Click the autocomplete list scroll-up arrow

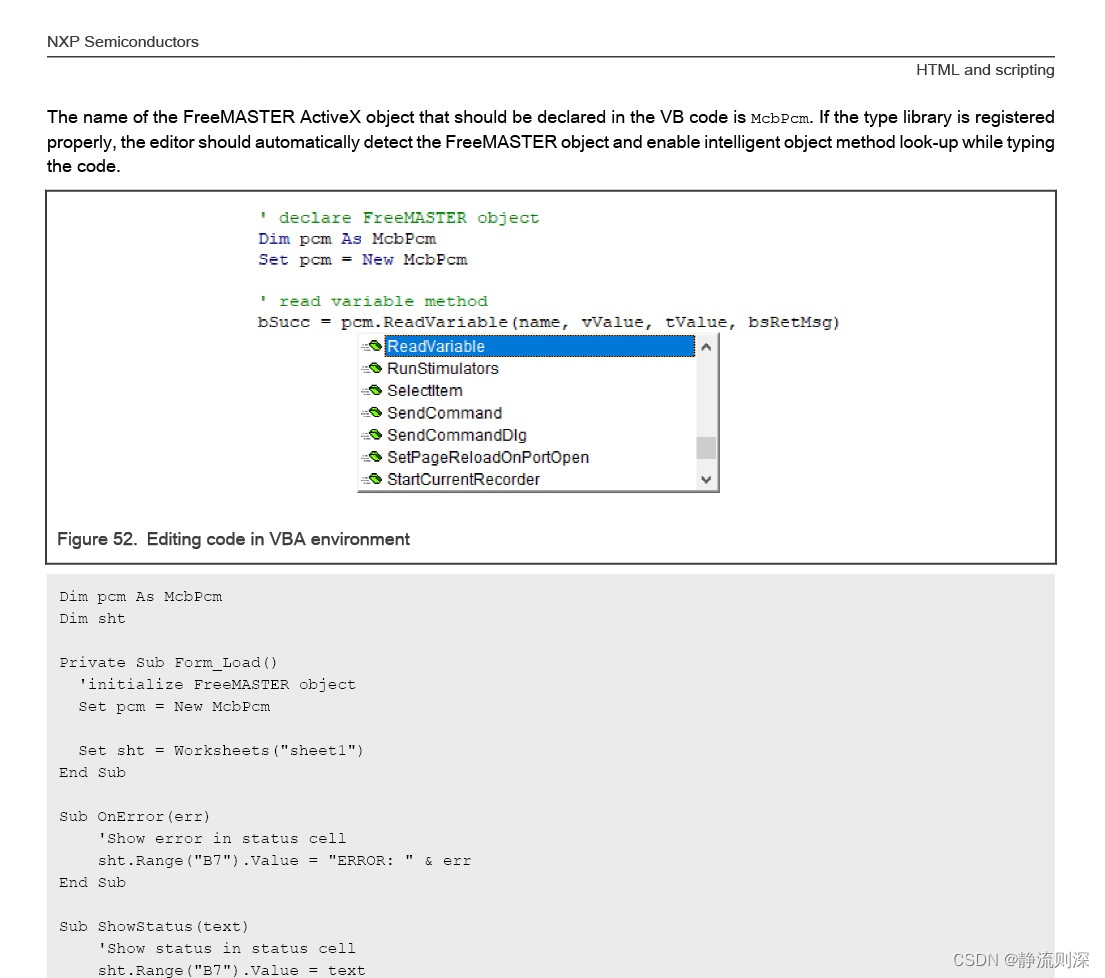706,347
